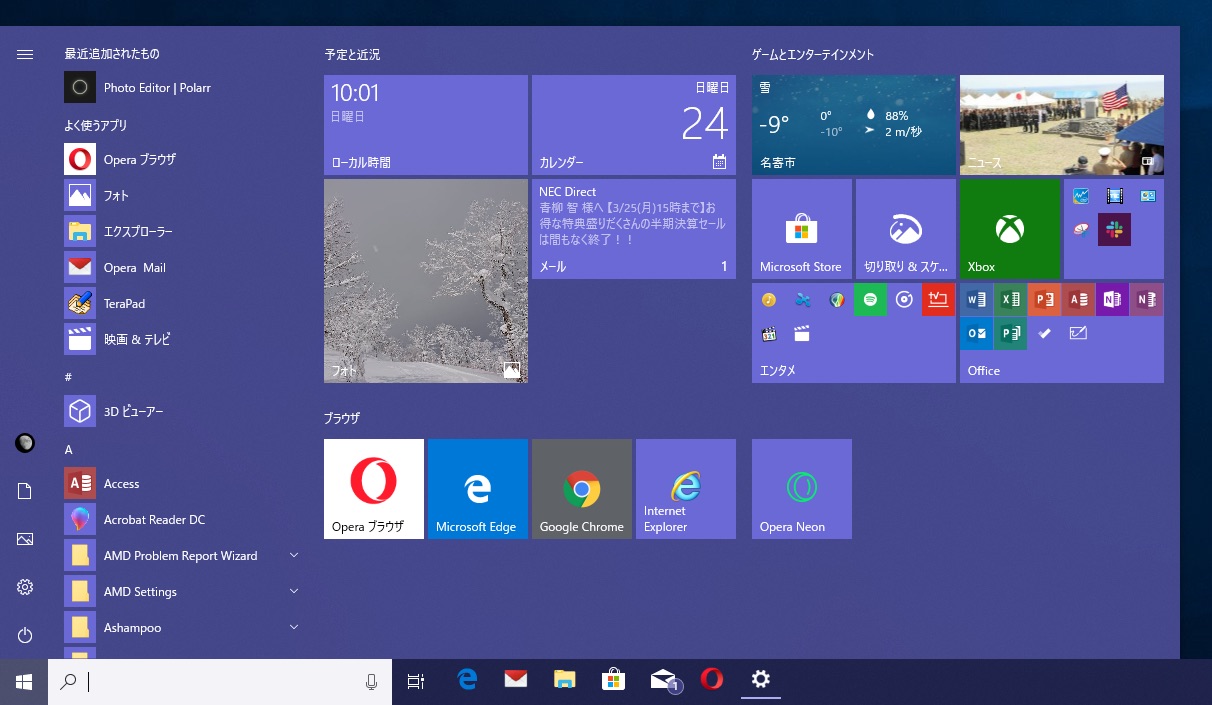Open the ニュース tile
This screenshot has height=705, width=1212.
click(x=1062, y=125)
